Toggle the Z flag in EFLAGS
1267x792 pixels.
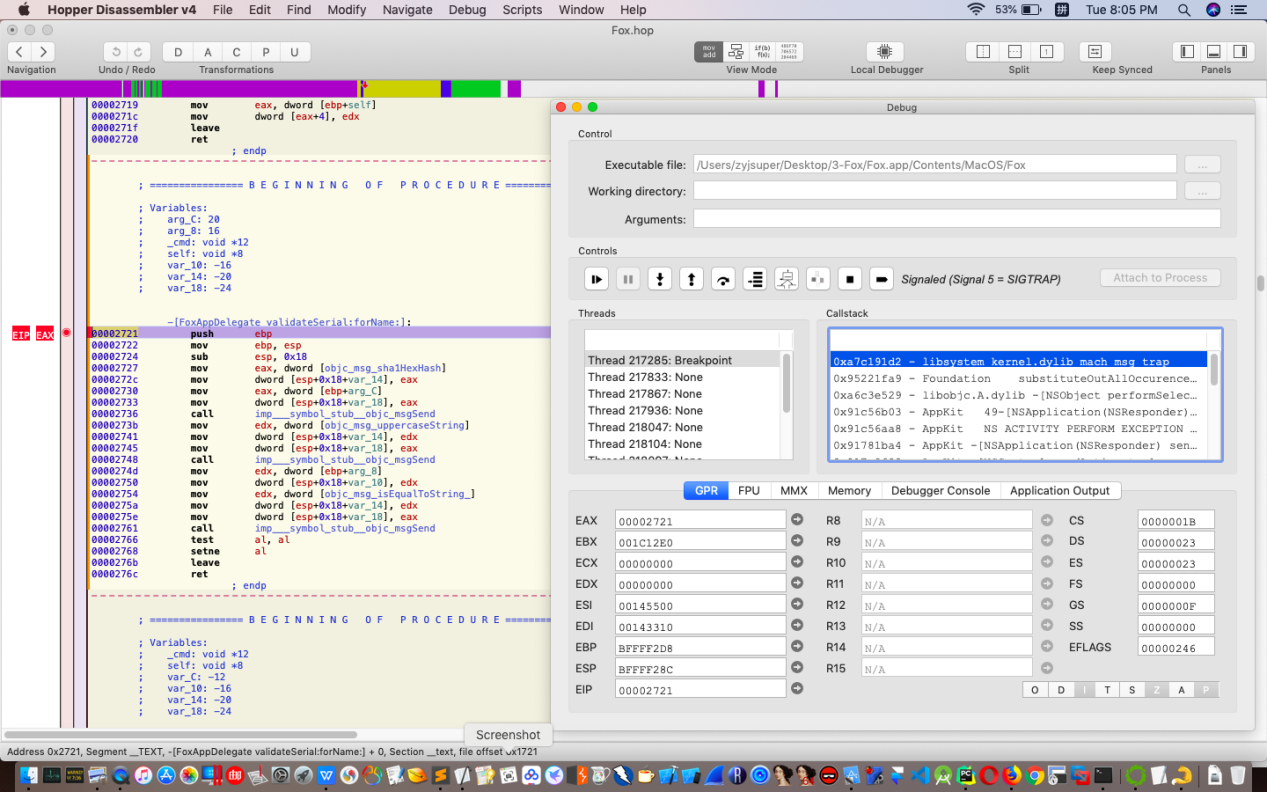1157,690
